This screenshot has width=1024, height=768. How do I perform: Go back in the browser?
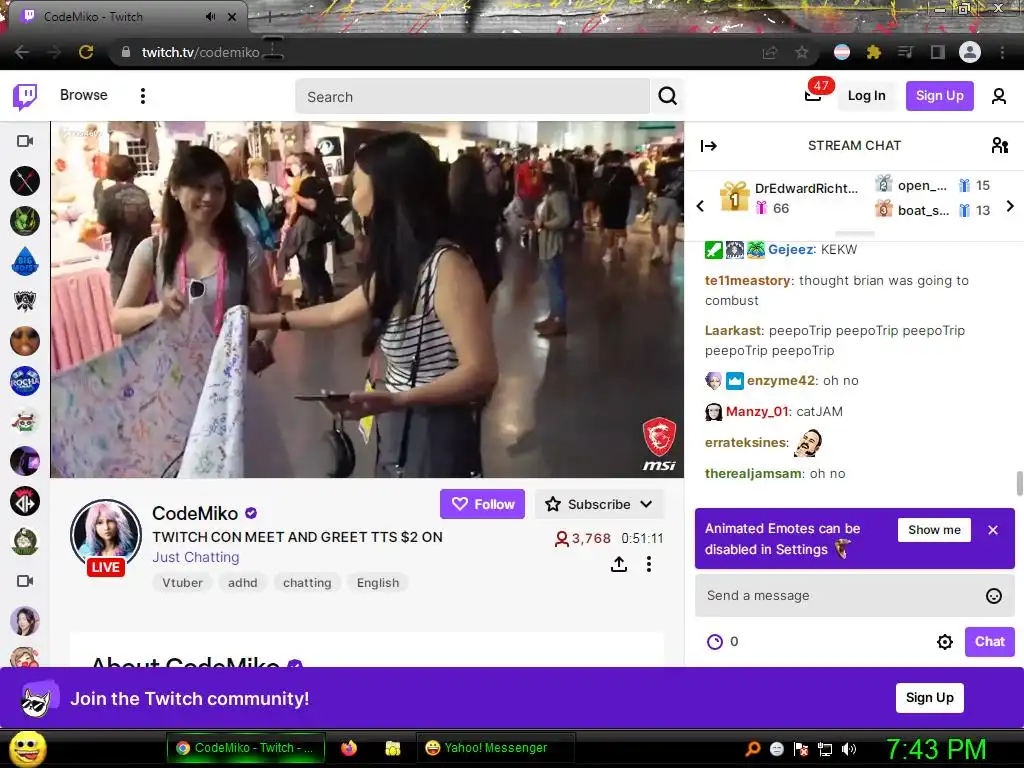(22, 52)
